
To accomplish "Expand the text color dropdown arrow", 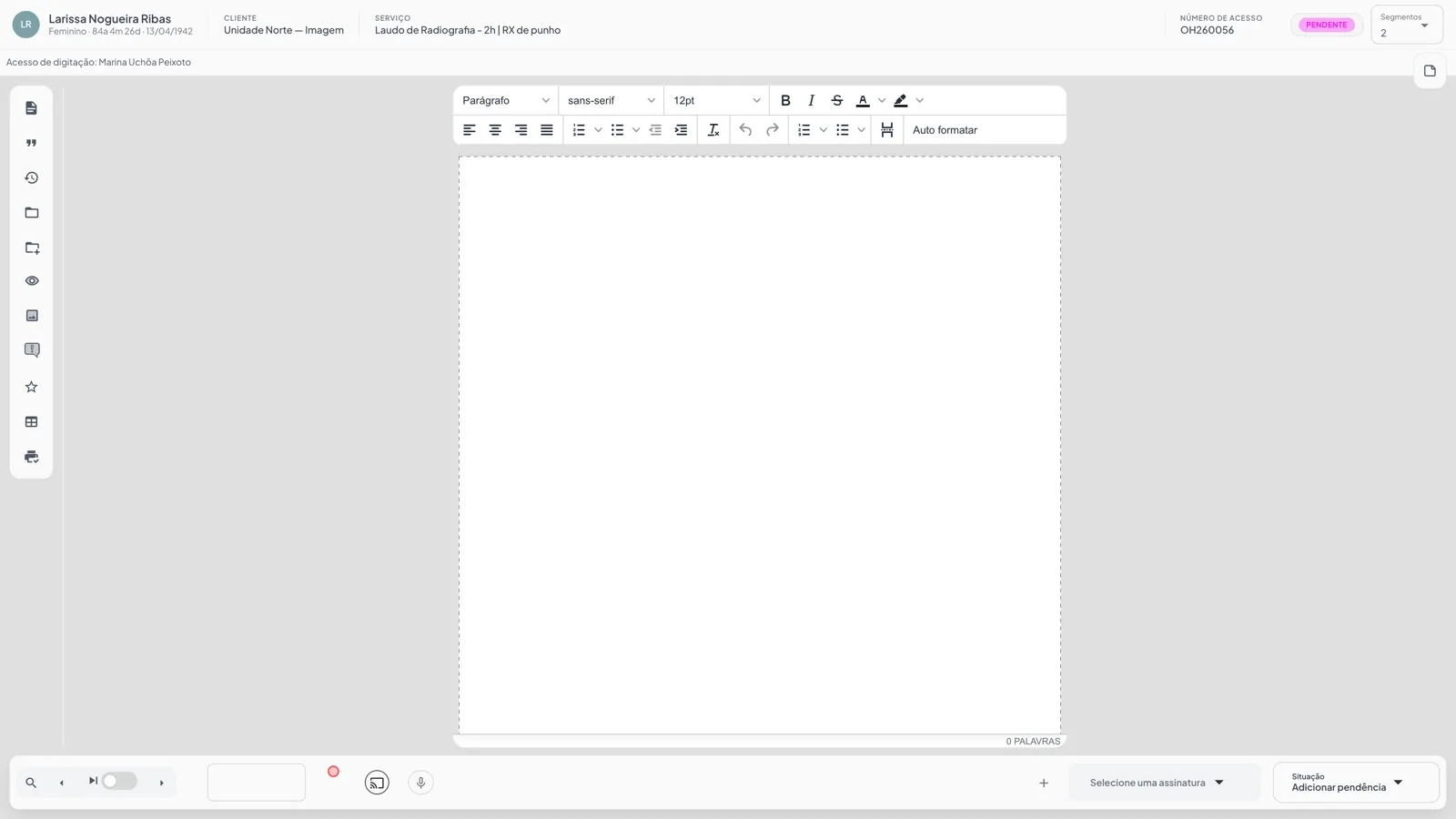I will pos(881,101).
